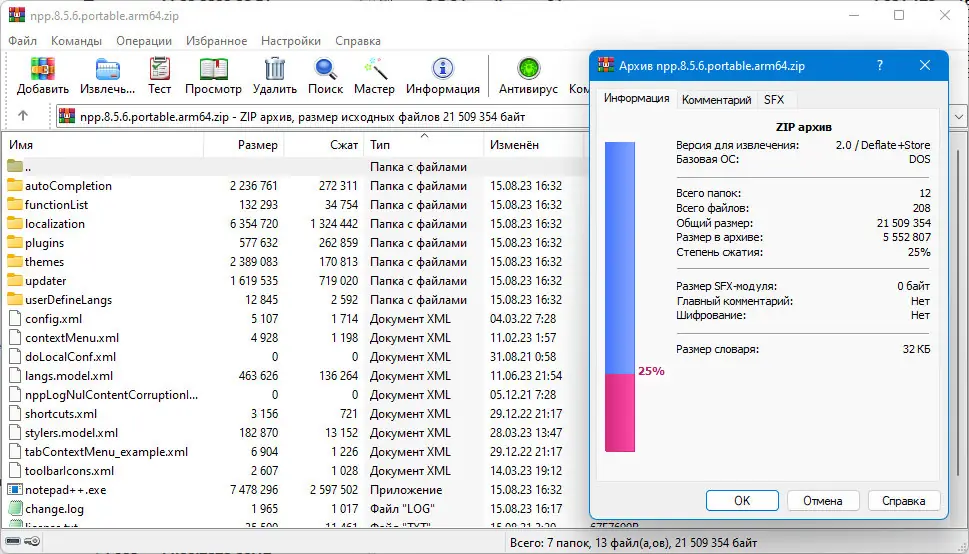Open the Просмотр viewer icon
Viewport: 969px width, 554px height.
click(213, 69)
